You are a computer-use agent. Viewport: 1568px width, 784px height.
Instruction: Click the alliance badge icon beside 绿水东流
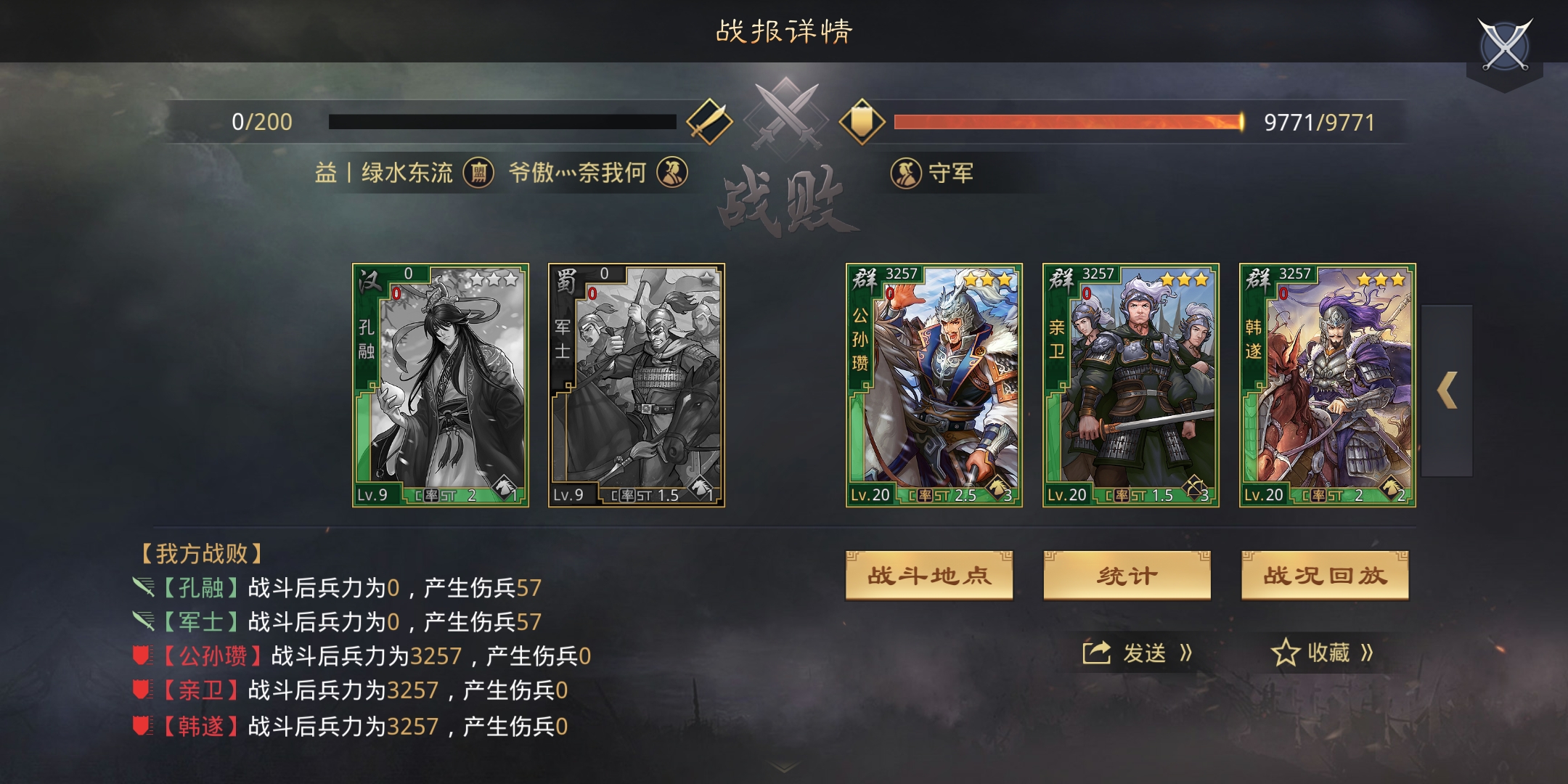[478, 173]
